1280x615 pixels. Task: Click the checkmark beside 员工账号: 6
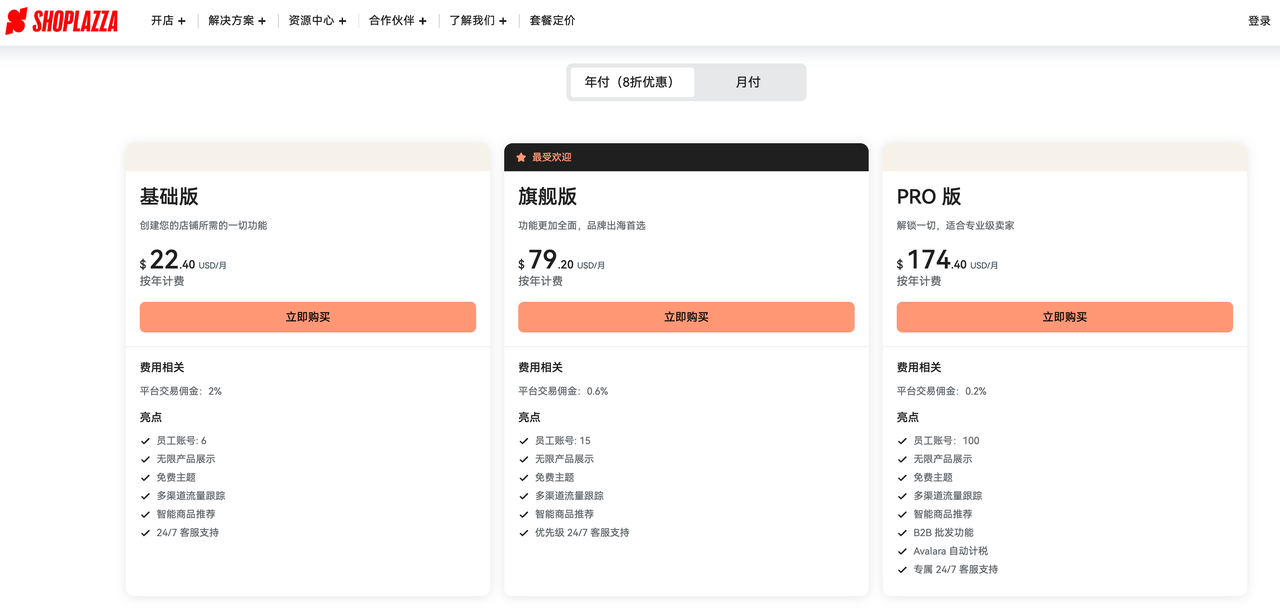click(146, 440)
